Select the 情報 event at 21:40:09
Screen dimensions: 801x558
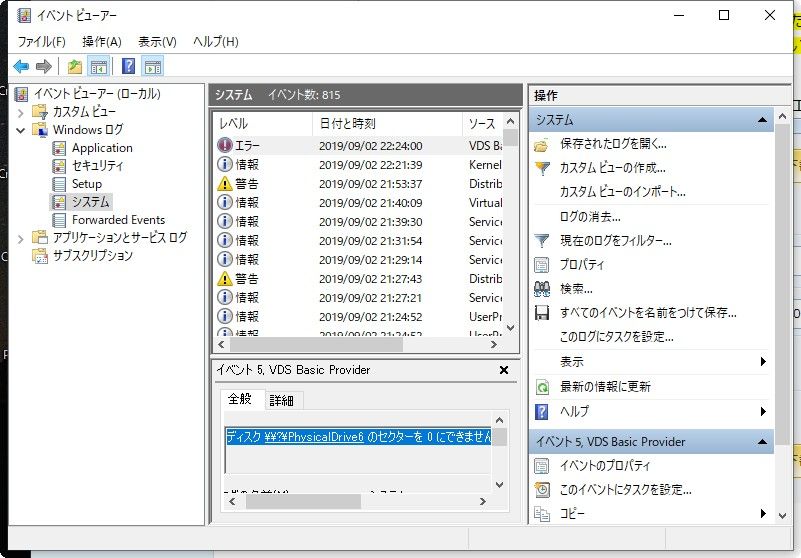[359, 202]
